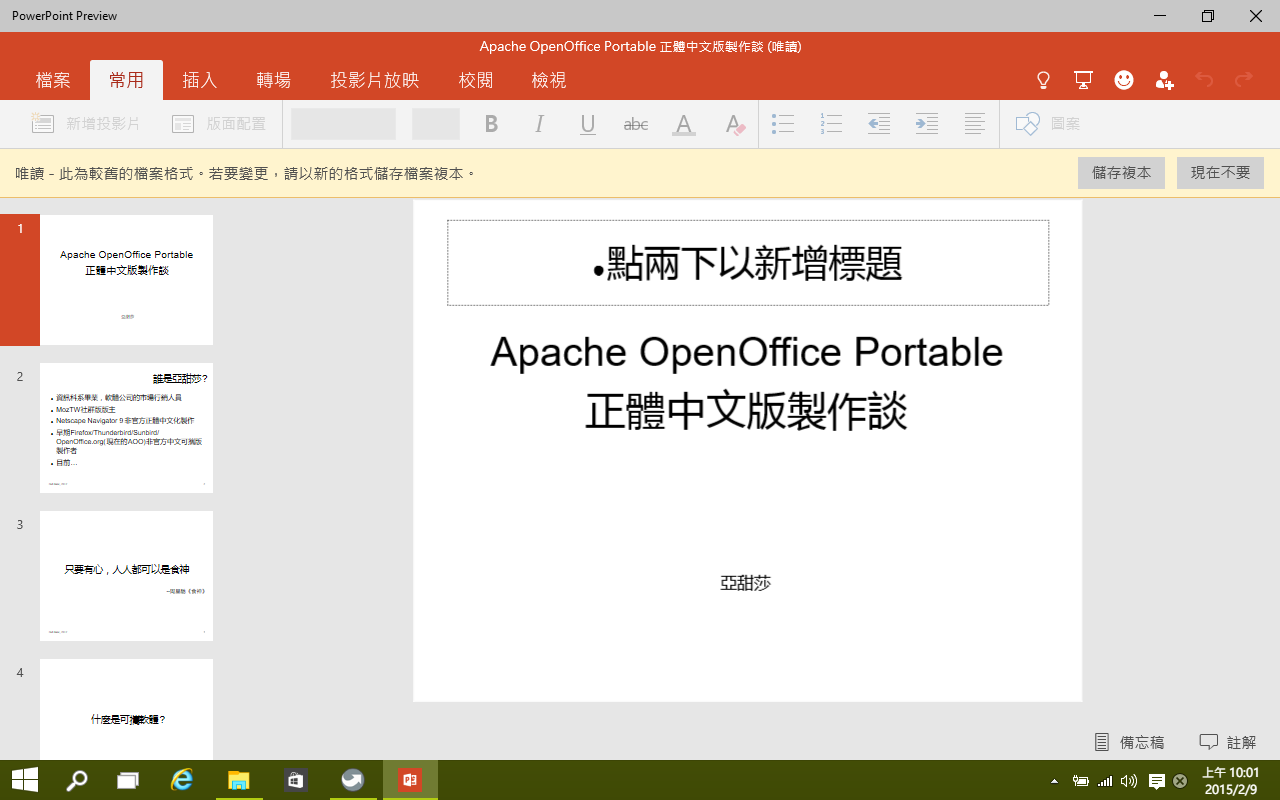
Task: Click the network signal tray icon
Action: click(1105, 781)
